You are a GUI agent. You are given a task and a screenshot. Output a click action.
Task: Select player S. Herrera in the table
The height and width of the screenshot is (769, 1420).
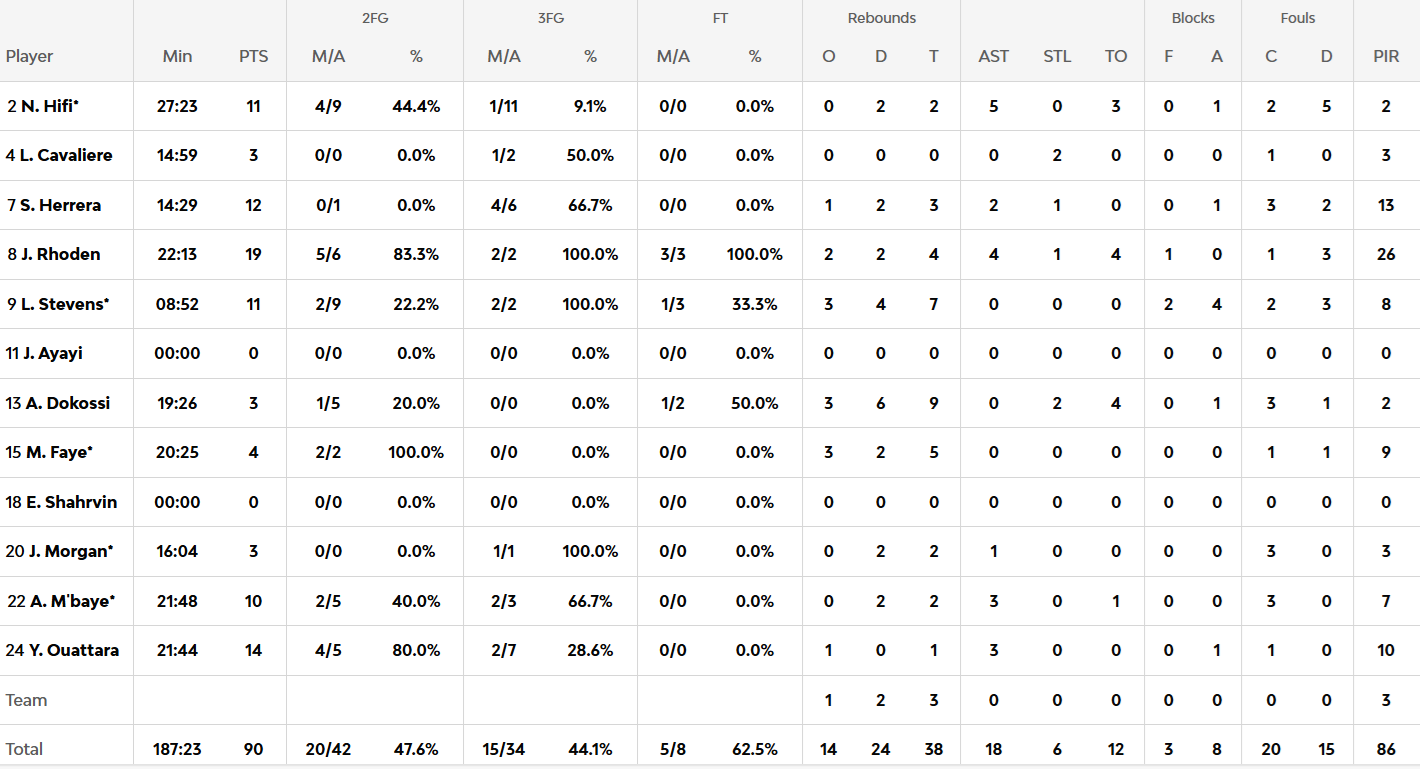coord(60,205)
